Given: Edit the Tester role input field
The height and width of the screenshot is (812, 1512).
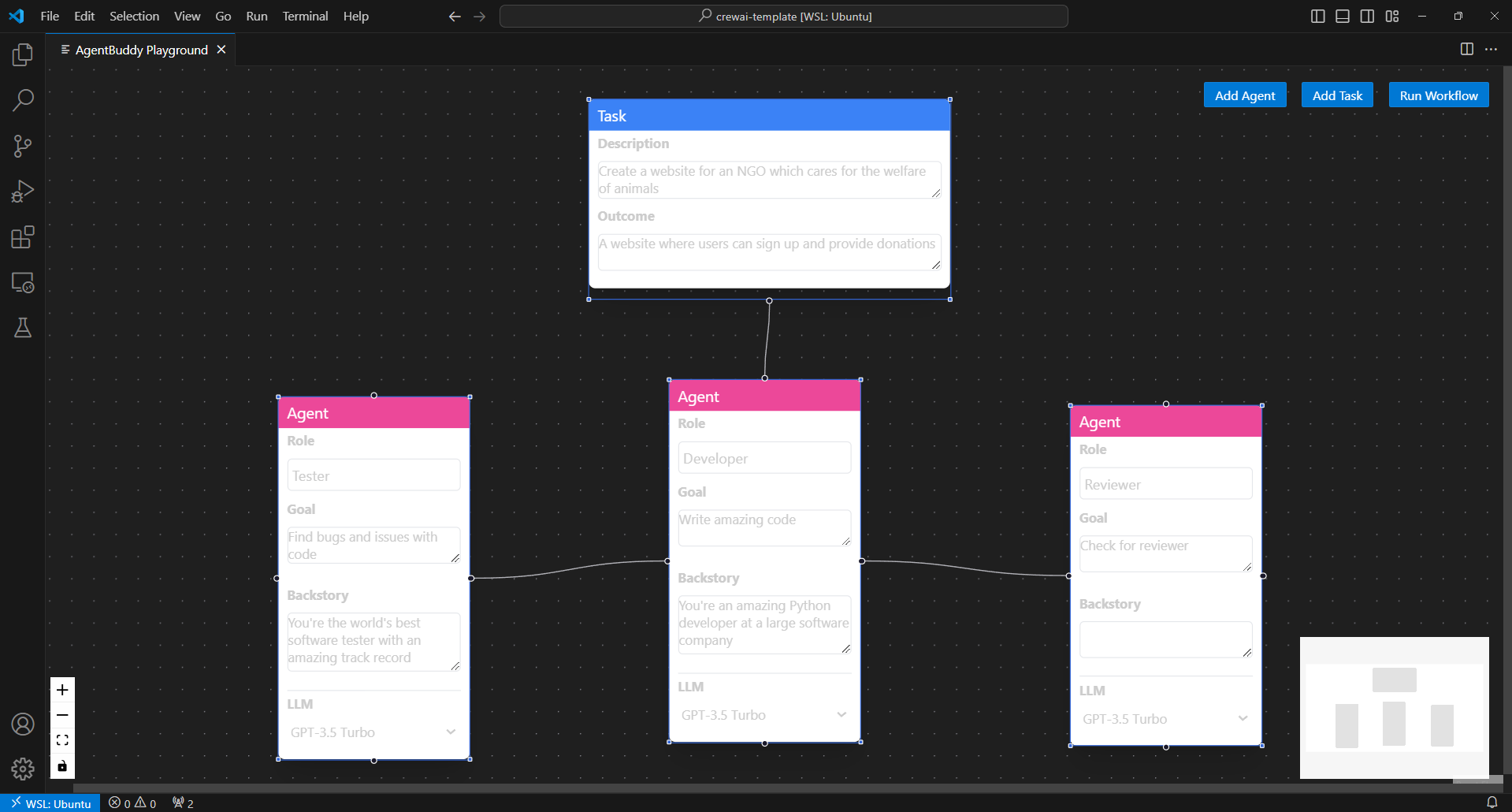Looking at the screenshot, I should tap(373, 475).
